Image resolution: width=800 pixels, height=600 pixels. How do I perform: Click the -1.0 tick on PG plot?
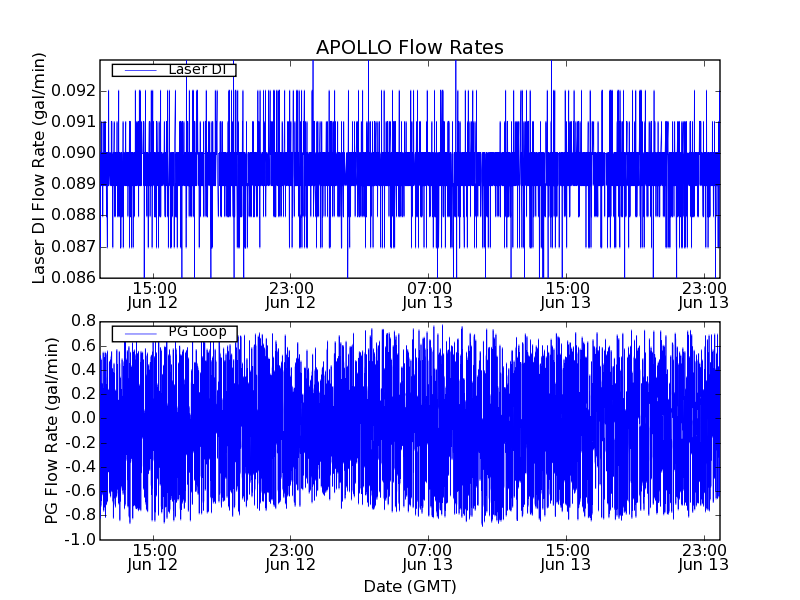[81, 539]
